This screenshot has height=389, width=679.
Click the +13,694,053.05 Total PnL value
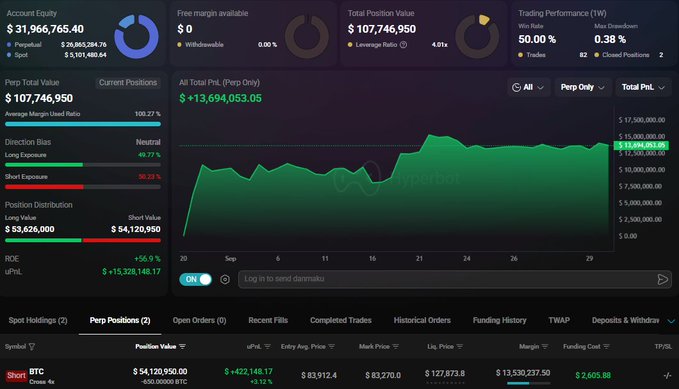[x=220, y=98]
